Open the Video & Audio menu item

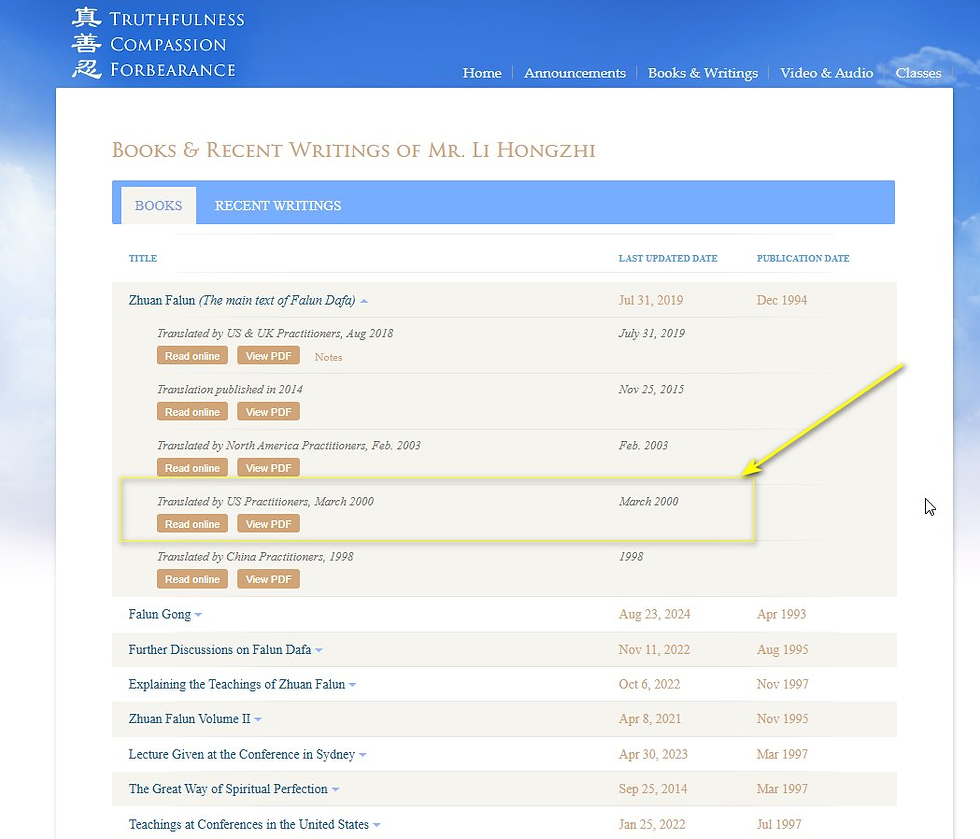826,73
